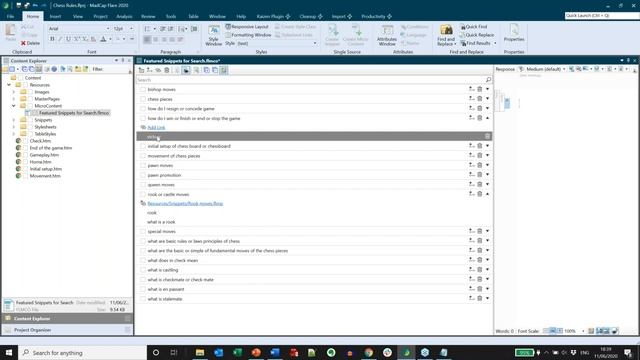This screenshot has height=360, width=640.
Task: Switch to the Insert ribbon tab
Action: [55, 16]
